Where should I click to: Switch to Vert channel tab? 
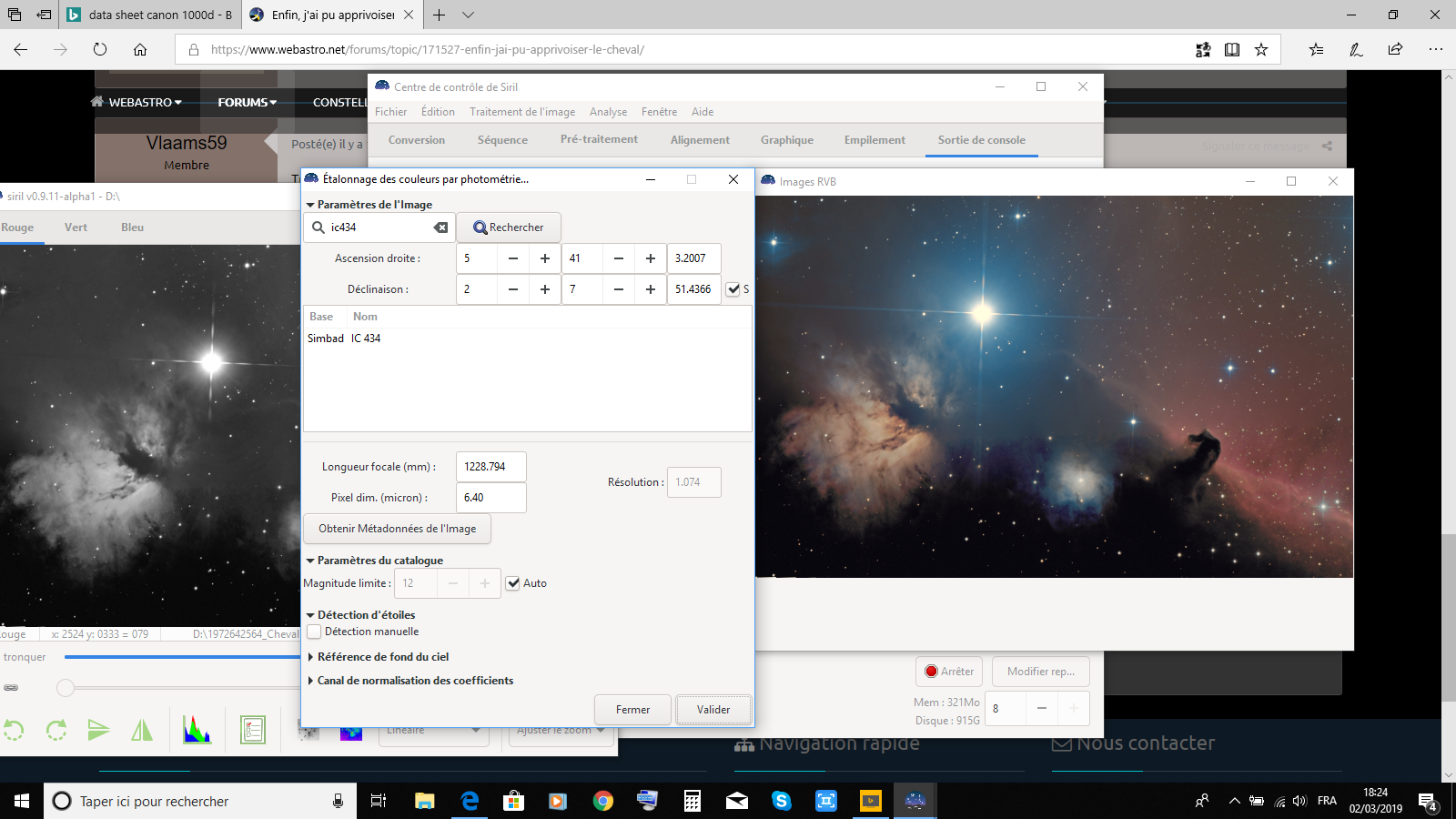coord(76,227)
